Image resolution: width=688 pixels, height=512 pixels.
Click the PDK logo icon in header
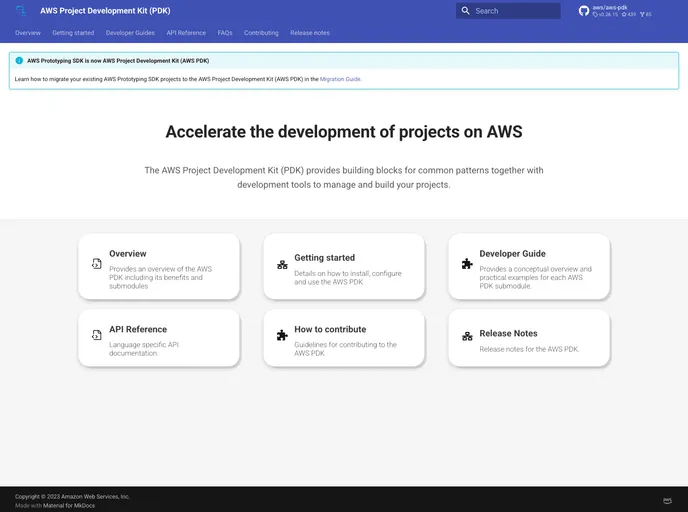point(21,11)
